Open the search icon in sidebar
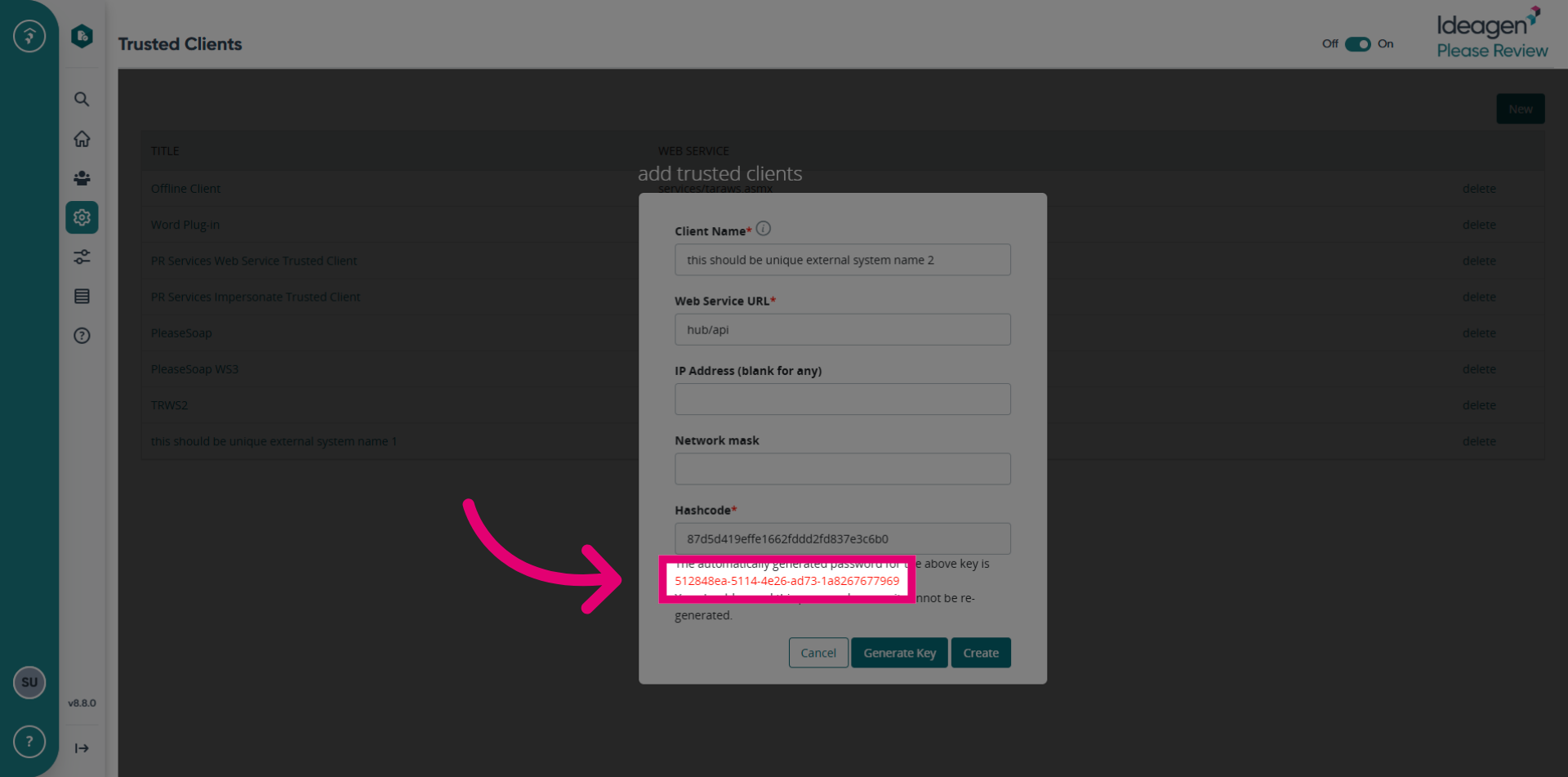This screenshot has height=777, width=1568. [x=82, y=99]
